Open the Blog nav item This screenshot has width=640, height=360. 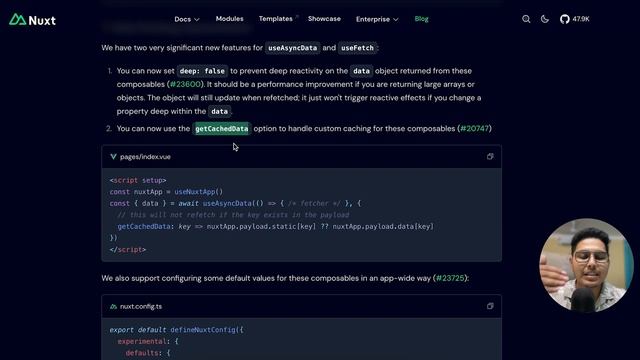(x=421, y=19)
